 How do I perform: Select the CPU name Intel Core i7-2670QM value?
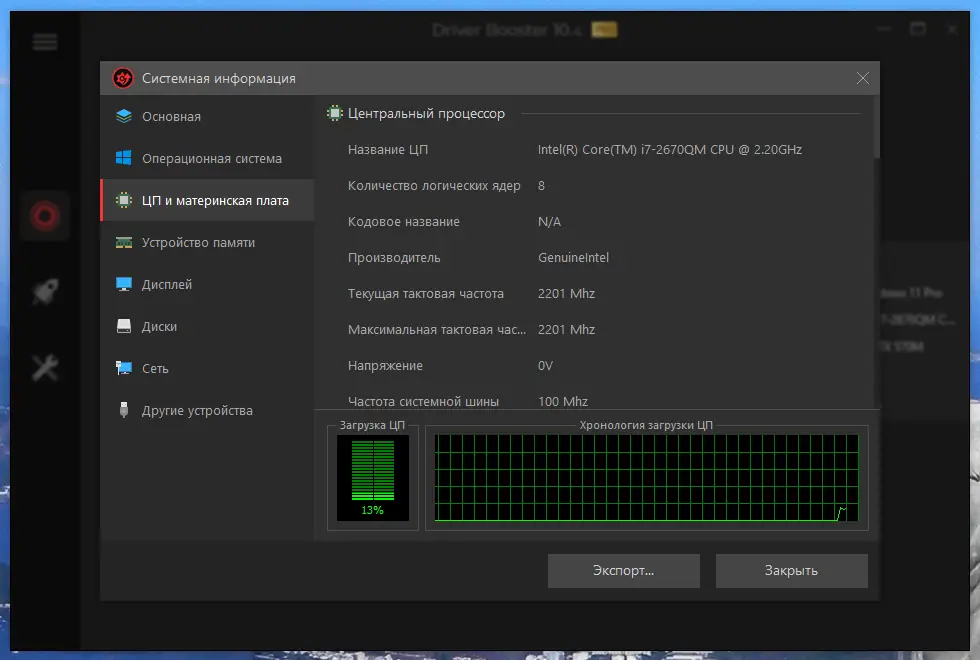coord(669,149)
